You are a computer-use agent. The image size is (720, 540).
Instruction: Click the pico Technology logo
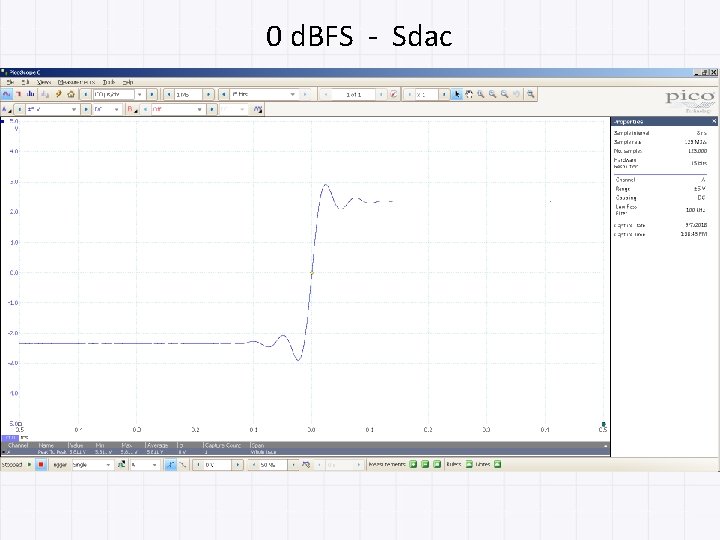click(x=690, y=101)
